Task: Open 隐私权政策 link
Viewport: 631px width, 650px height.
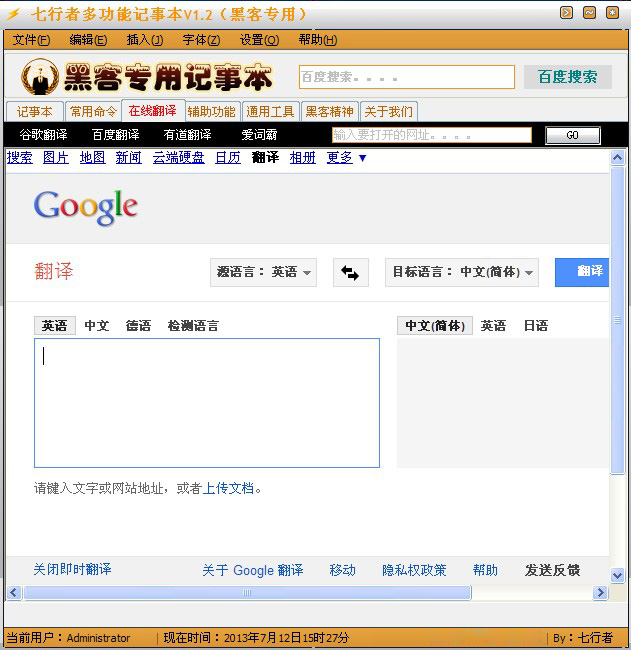Action: [414, 570]
